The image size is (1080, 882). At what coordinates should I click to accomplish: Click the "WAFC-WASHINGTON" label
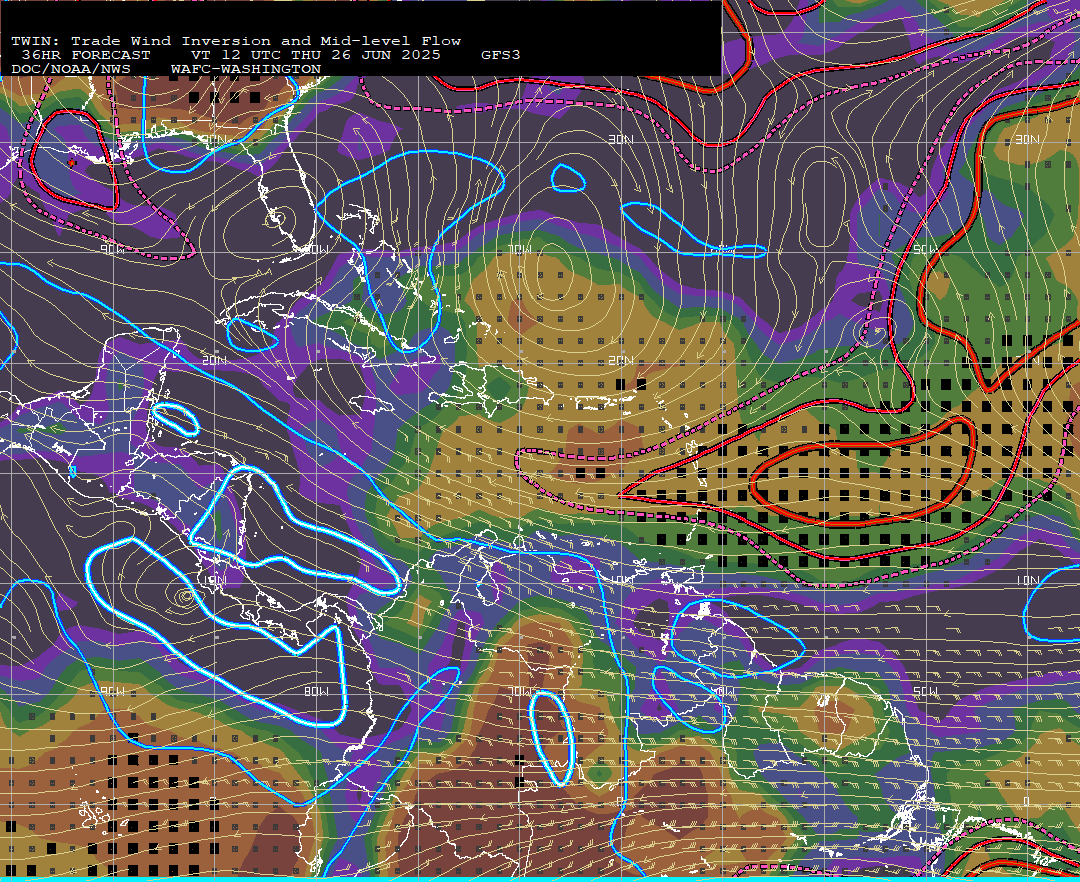(x=245, y=70)
